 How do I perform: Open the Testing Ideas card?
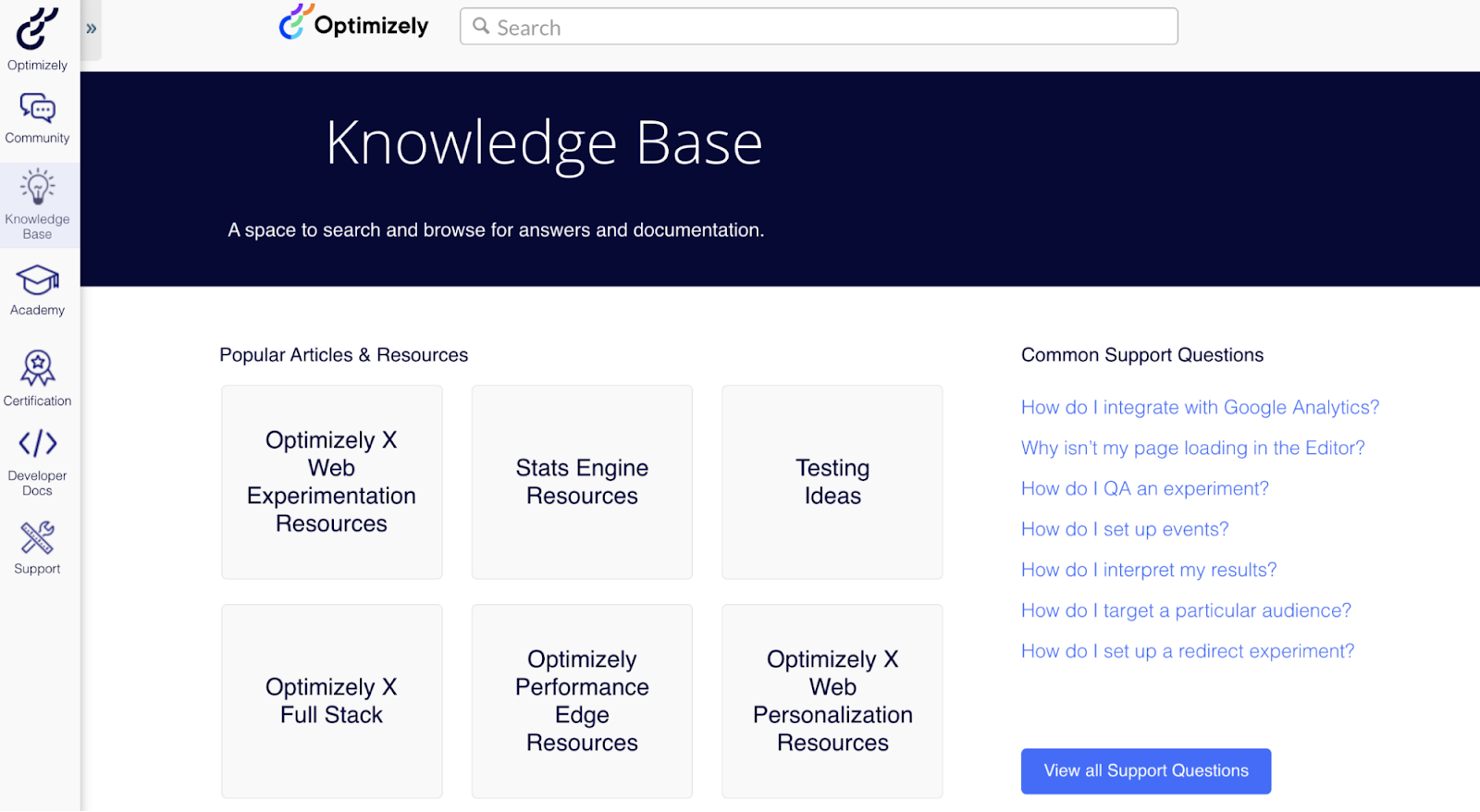[832, 482]
